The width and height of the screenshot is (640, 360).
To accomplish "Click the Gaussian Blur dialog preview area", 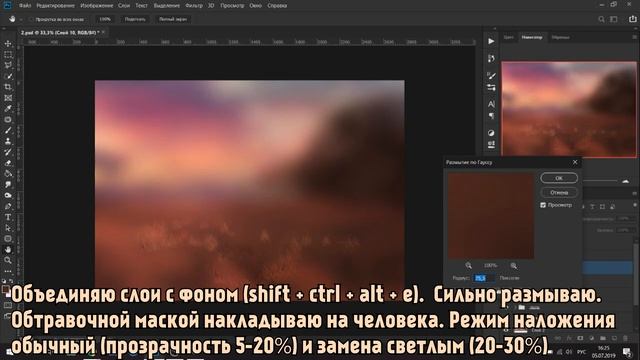I will (x=491, y=216).
